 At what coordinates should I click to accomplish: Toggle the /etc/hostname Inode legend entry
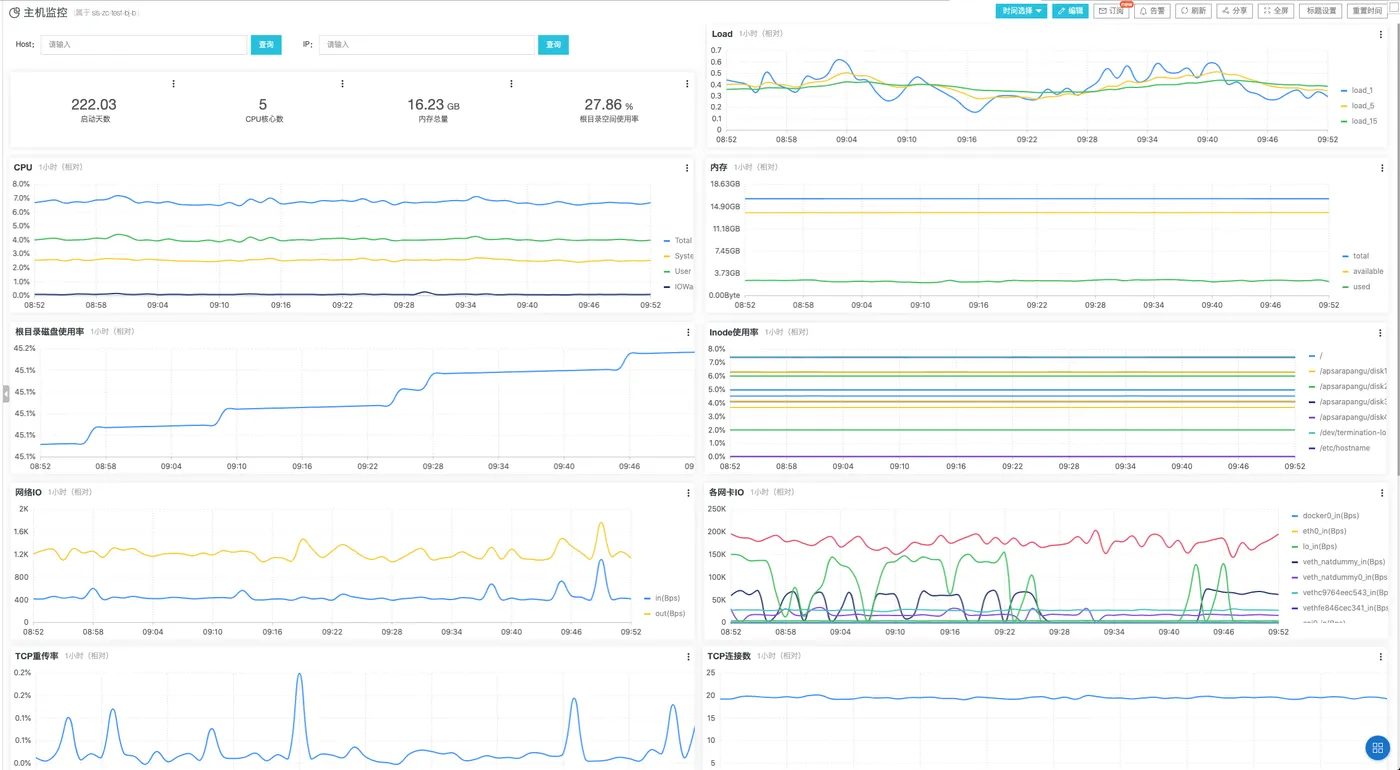[1339, 448]
